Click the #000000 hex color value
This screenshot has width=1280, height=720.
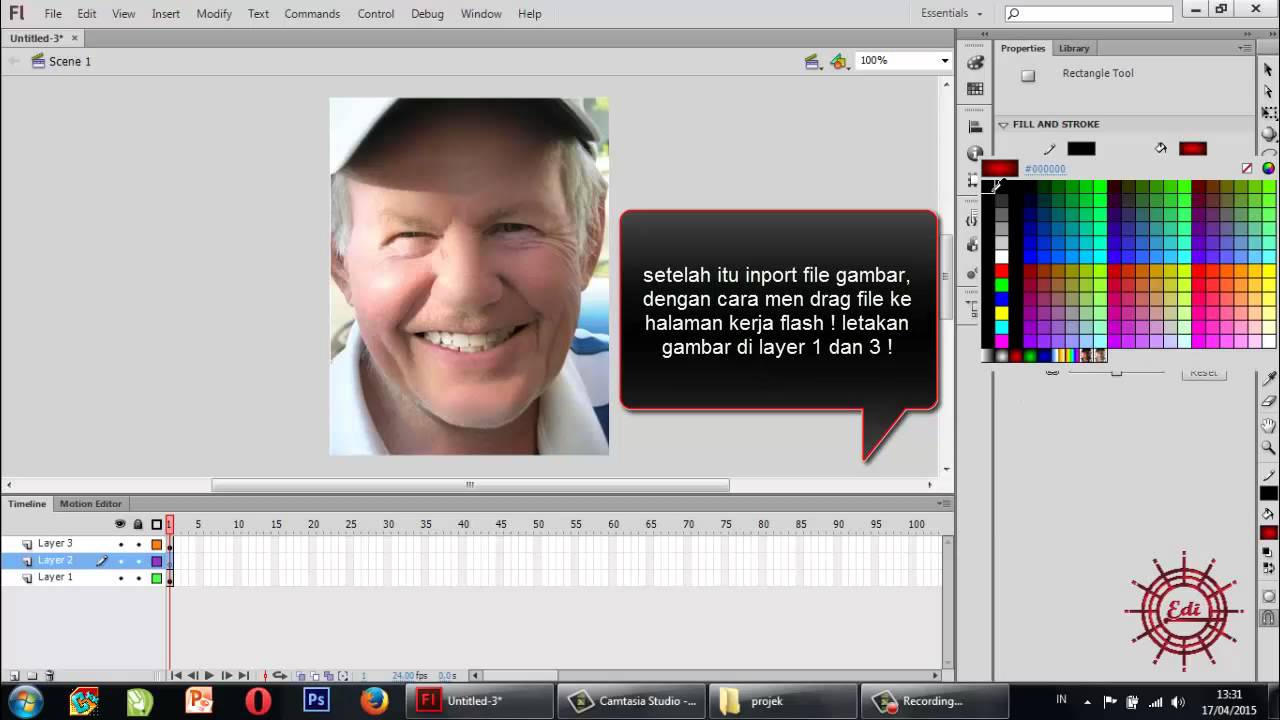pyautogui.click(x=1045, y=169)
